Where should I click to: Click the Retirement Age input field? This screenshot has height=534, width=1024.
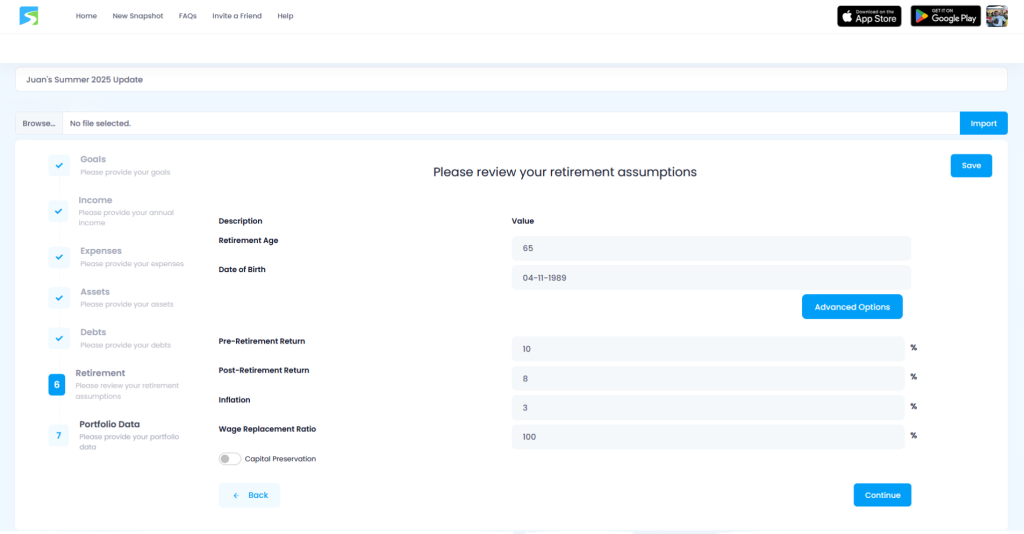tap(710, 248)
